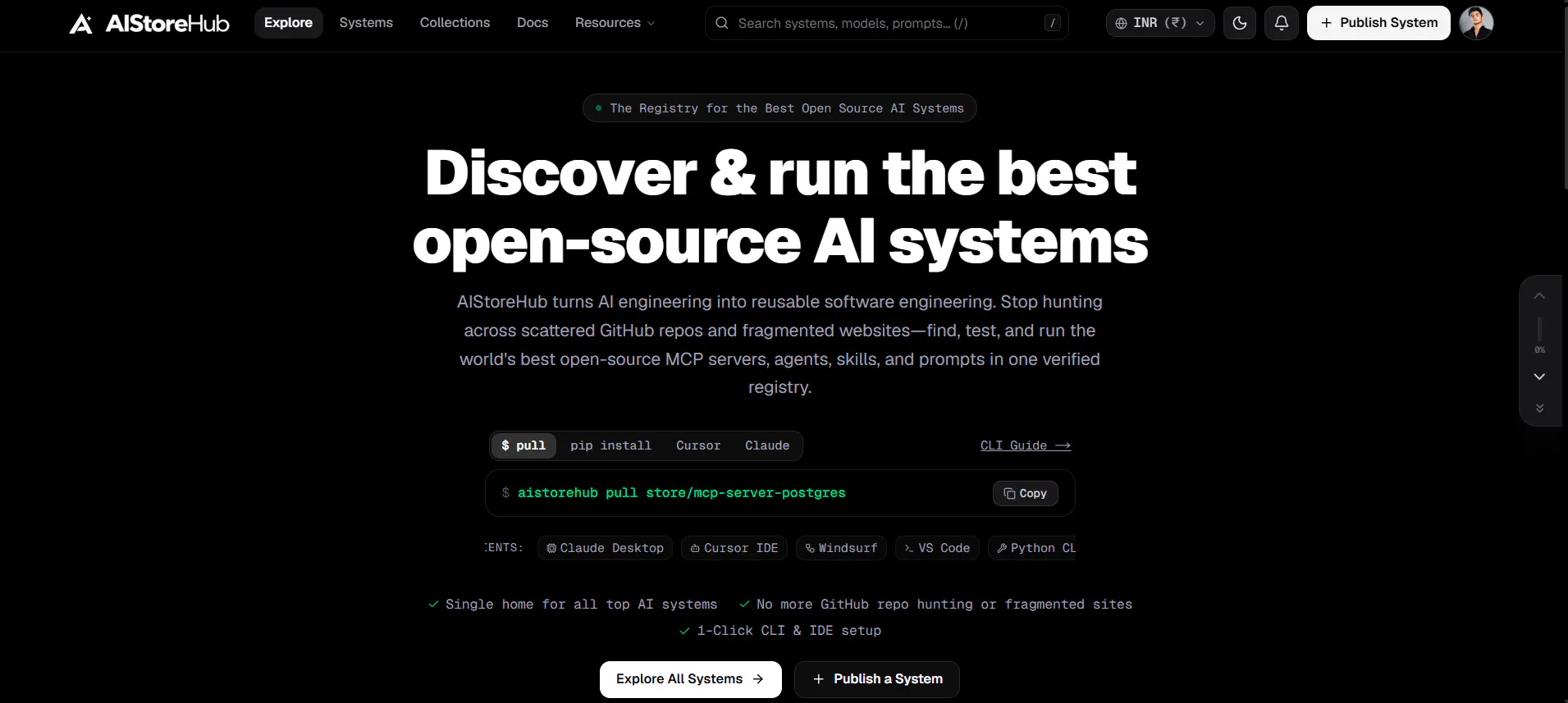Image resolution: width=1568 pixels, height=703 pixels.
Task: Open the CLI Guide link
Action: coord(1026,445)
